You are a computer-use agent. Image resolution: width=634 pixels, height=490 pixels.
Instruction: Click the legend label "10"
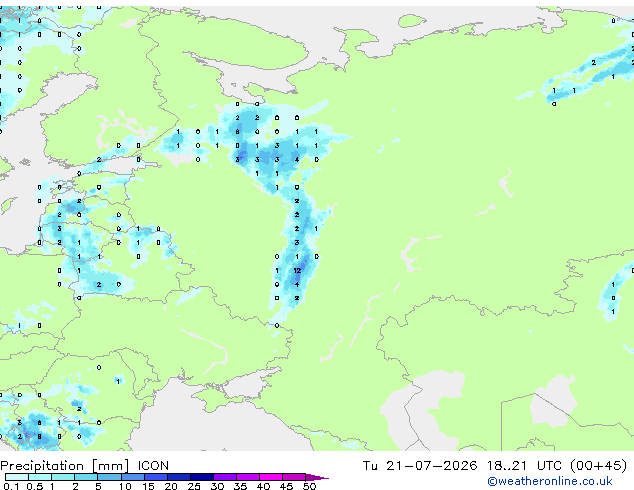tap(125, 486)
